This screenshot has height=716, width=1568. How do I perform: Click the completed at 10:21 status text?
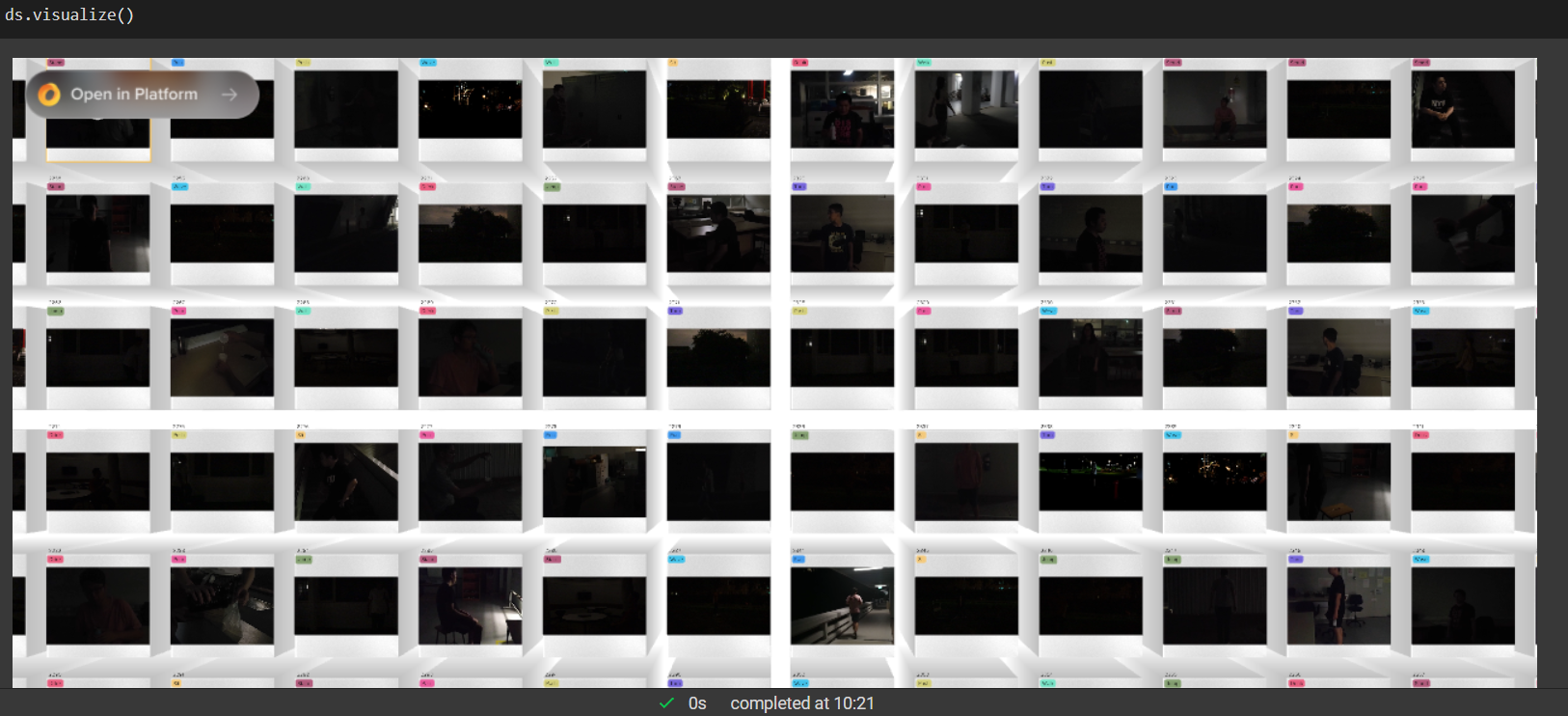[x=801, y=703]
